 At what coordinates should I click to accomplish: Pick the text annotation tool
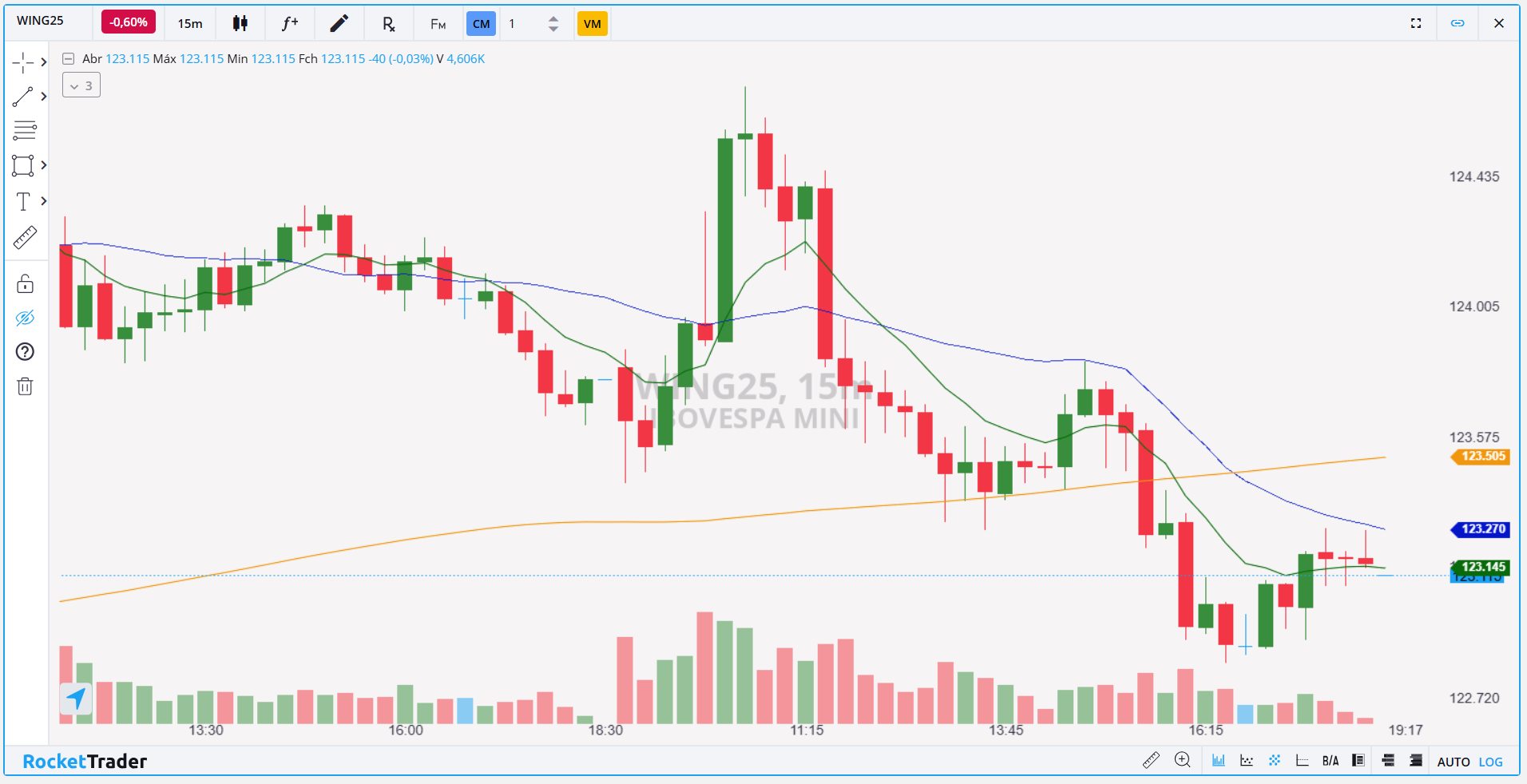coord(23,201)
